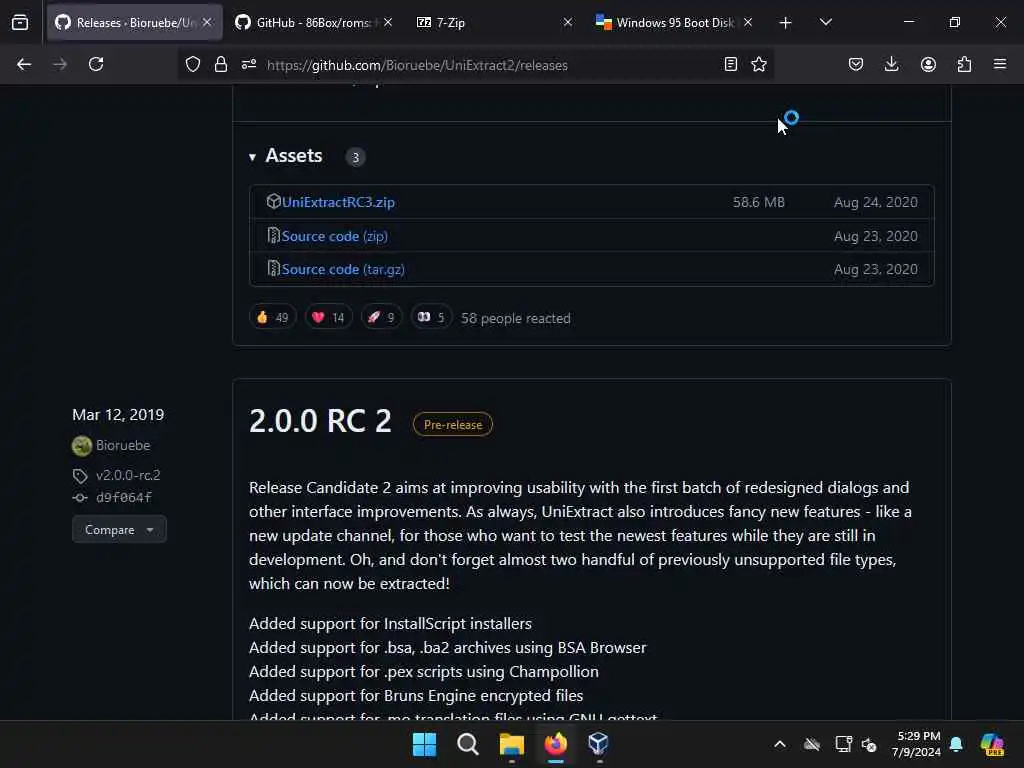Screen dimensions: 1024x768
Task: Open the list all tabs dropdown
Action: 825,22
